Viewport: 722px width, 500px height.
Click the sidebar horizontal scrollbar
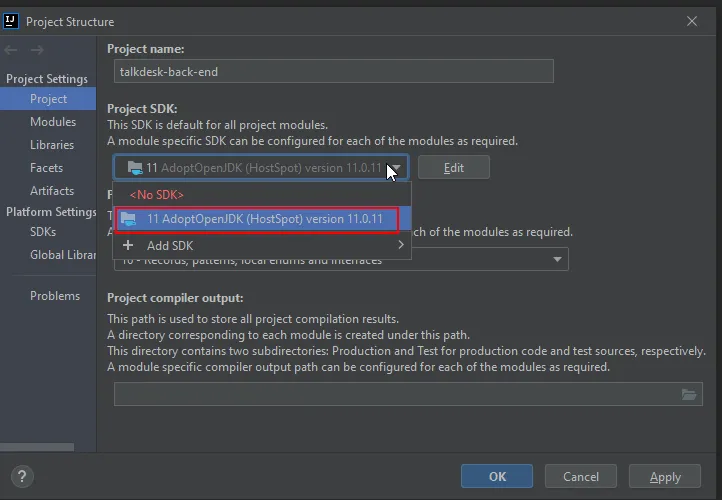tap(37, 447)
